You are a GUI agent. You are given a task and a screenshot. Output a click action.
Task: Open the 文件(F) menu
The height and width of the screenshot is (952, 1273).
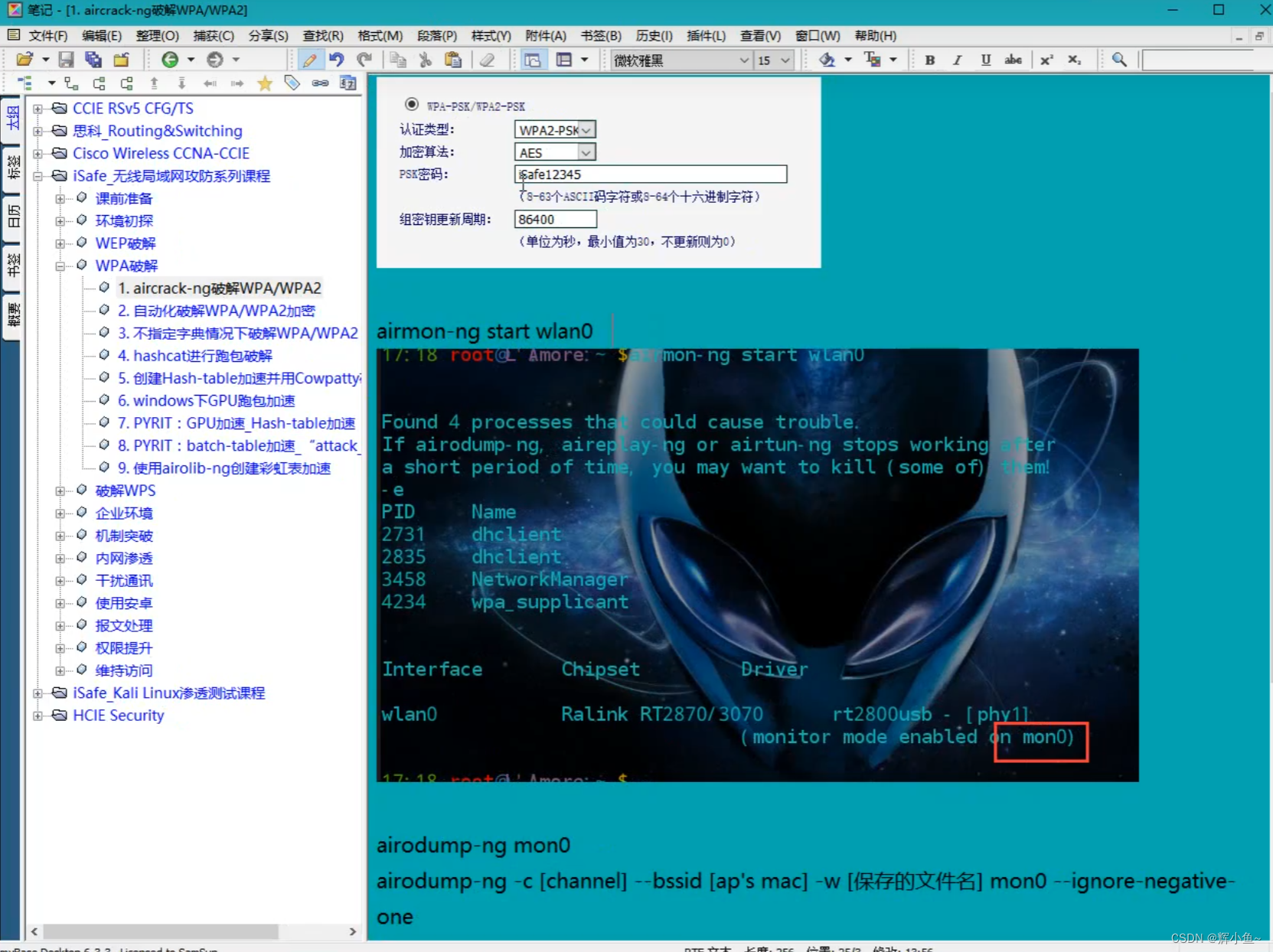click(x=48, y=36)
